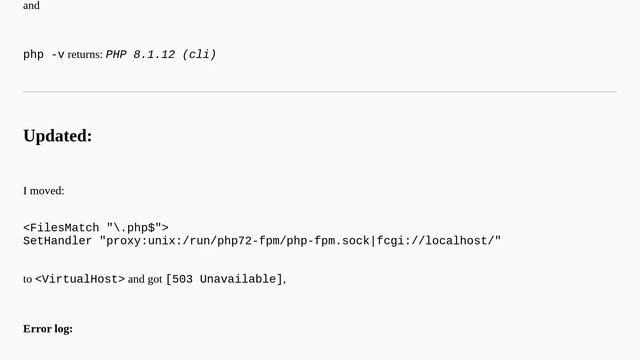This screenshot has height=360, width=640.
Task: Click the word 'returns:'
Action: pyautogui.click(x=85, y=55)
